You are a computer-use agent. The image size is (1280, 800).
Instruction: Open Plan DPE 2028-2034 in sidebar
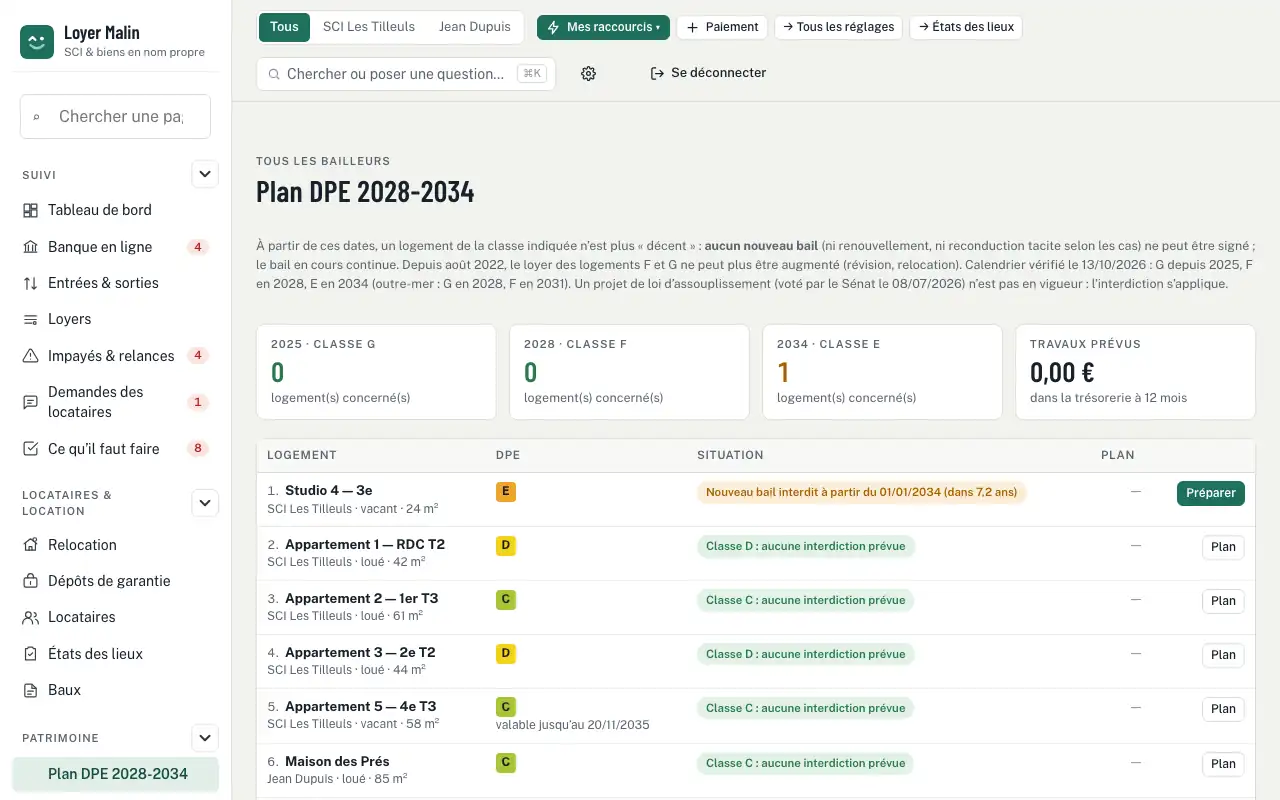click(x=115, y=774)
